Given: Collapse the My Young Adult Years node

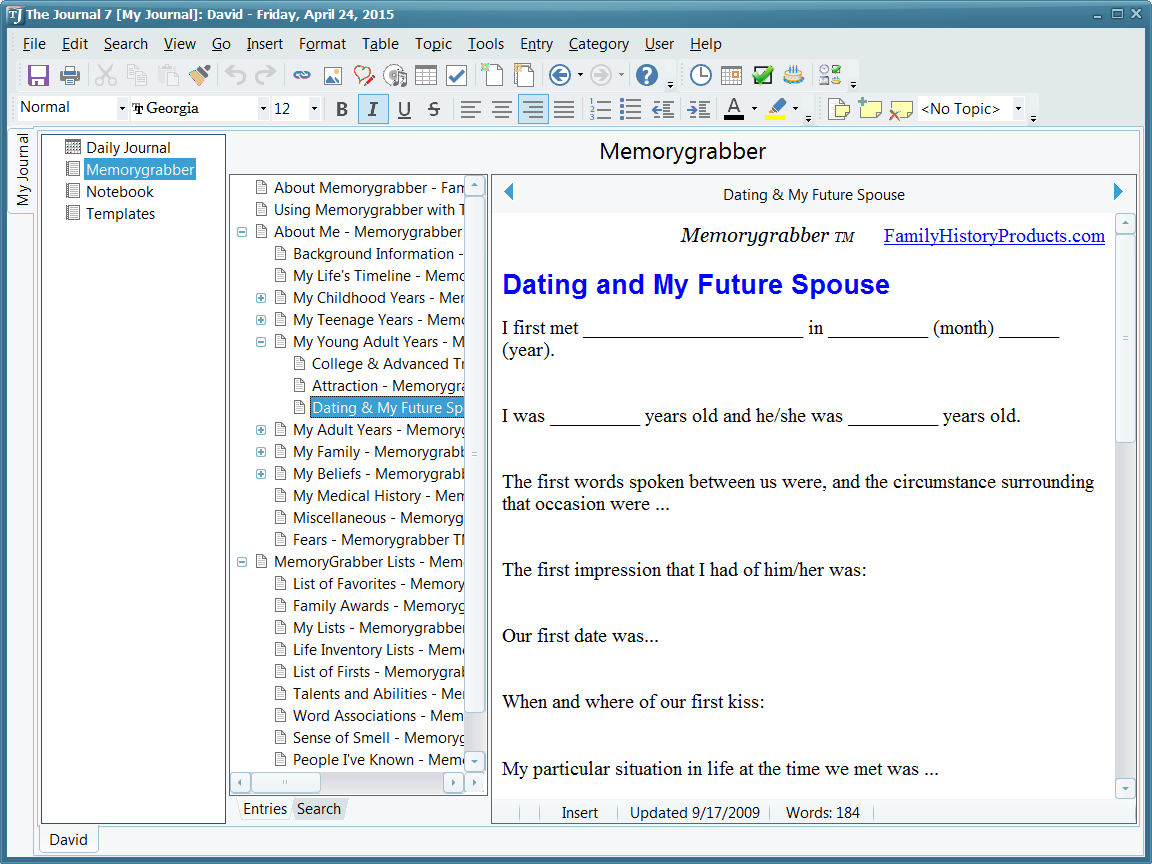Looking at the screenshot, I should 261,342.
